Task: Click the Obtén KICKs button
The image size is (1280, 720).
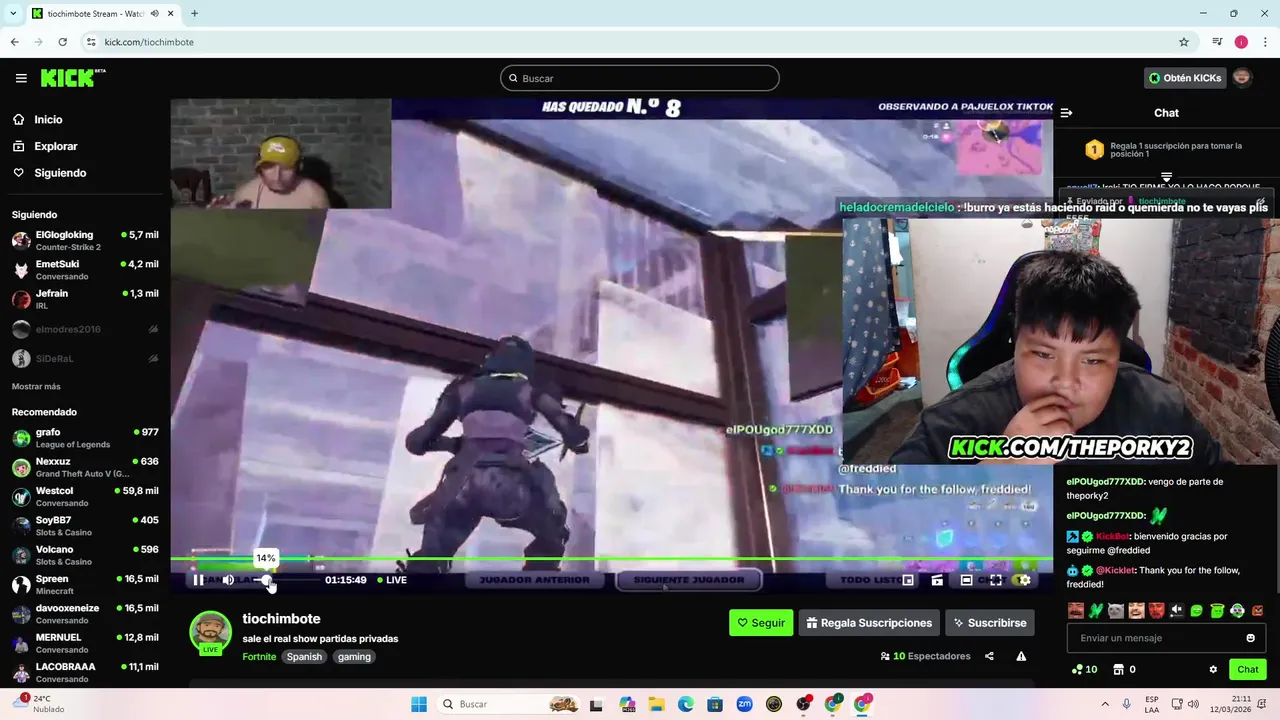Action: click(1184, 78)
